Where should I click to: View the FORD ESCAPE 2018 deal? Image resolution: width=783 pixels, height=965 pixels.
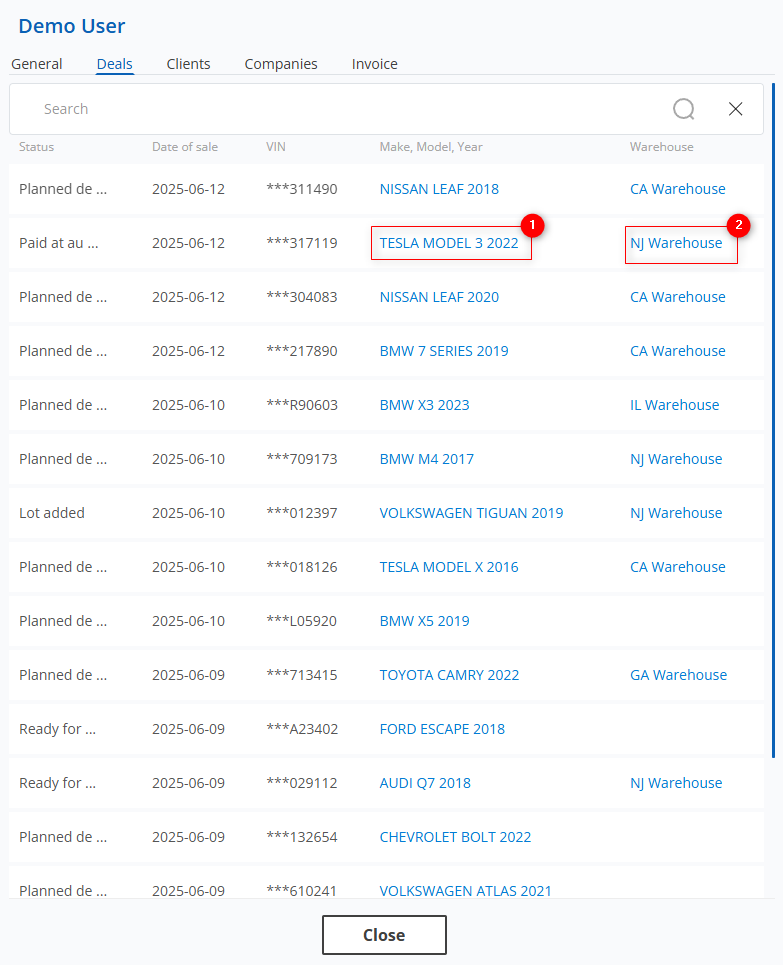pyautogui.click(x=442, y=729)
